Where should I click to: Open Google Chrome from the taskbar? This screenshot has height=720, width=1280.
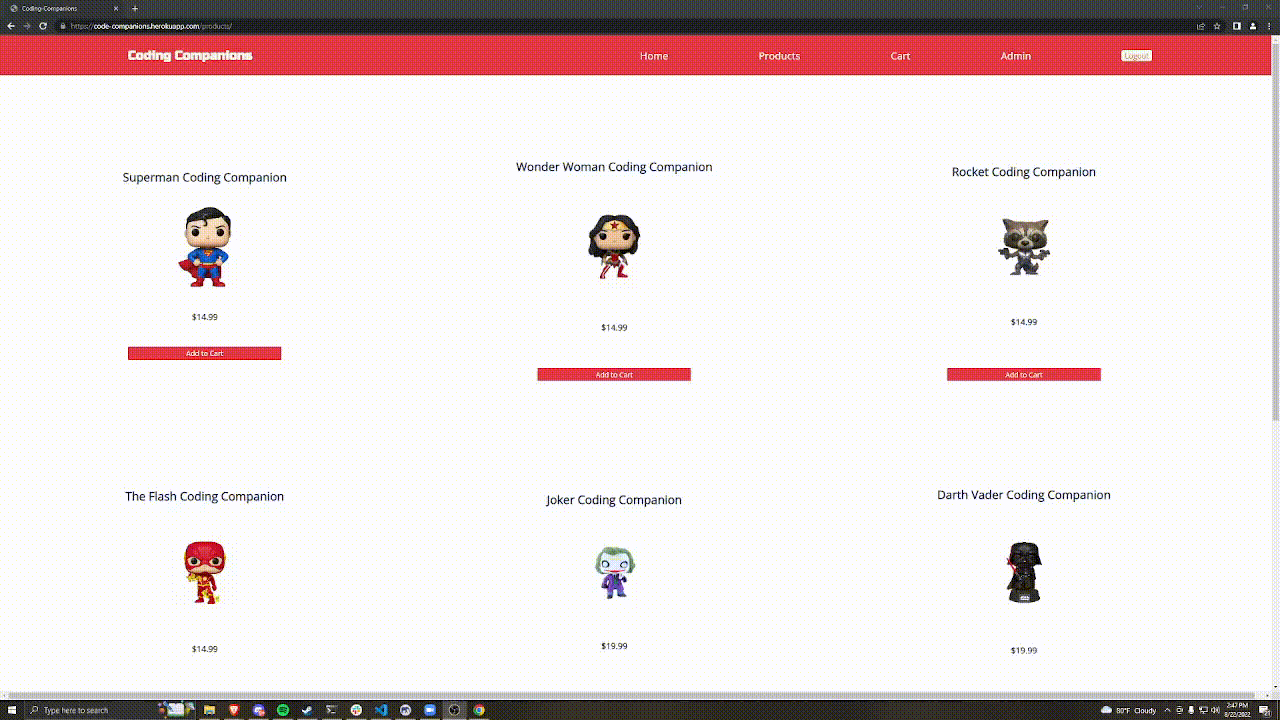pyautogui.click(x=478, y=710)
